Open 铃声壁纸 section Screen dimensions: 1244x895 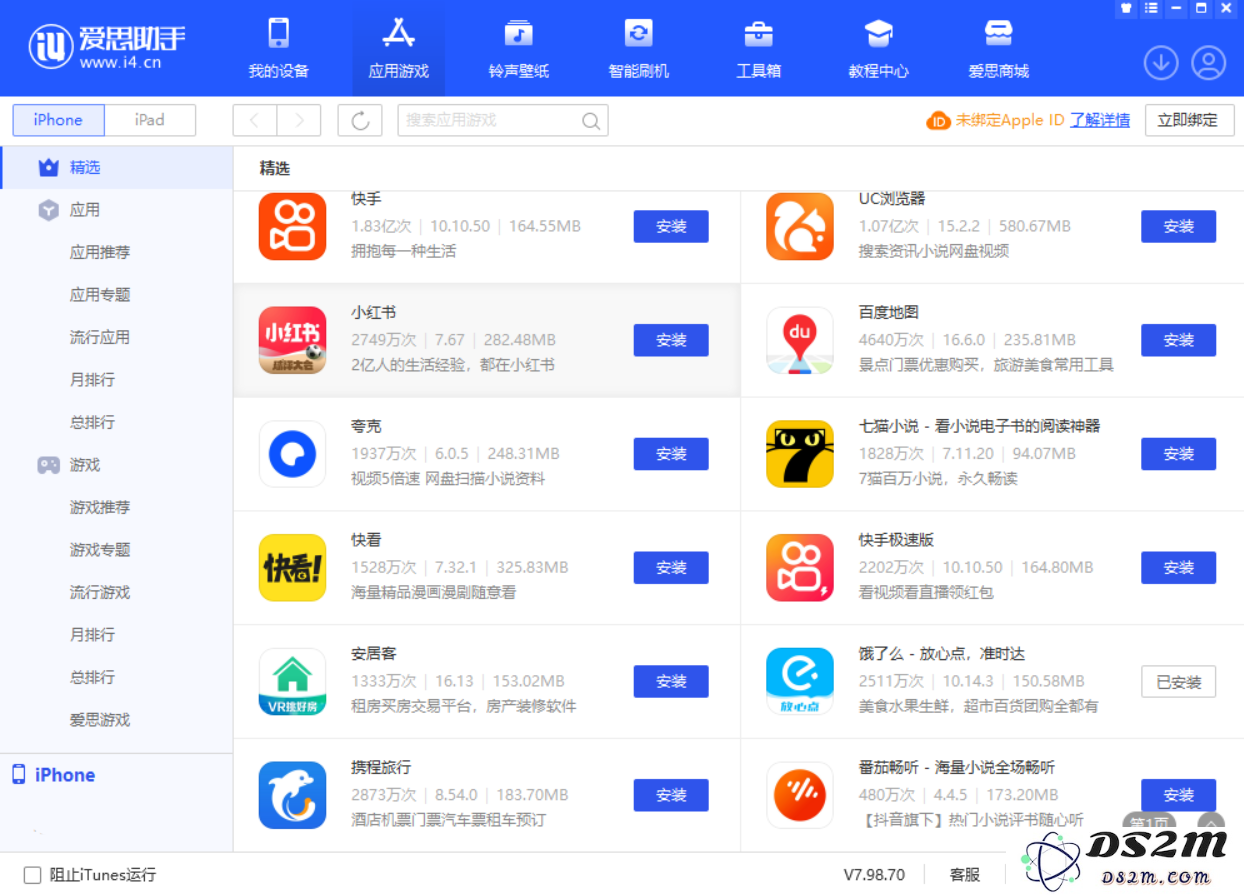[518, 48]
